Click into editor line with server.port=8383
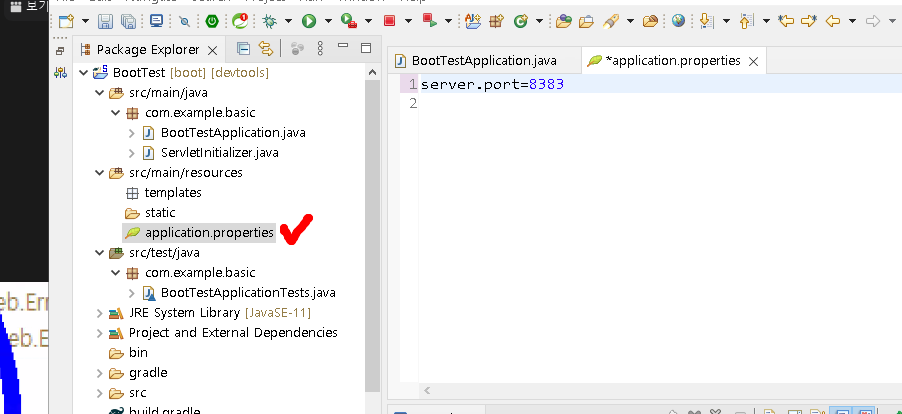The width and height of the screenshot is (902, 414). 661,84
